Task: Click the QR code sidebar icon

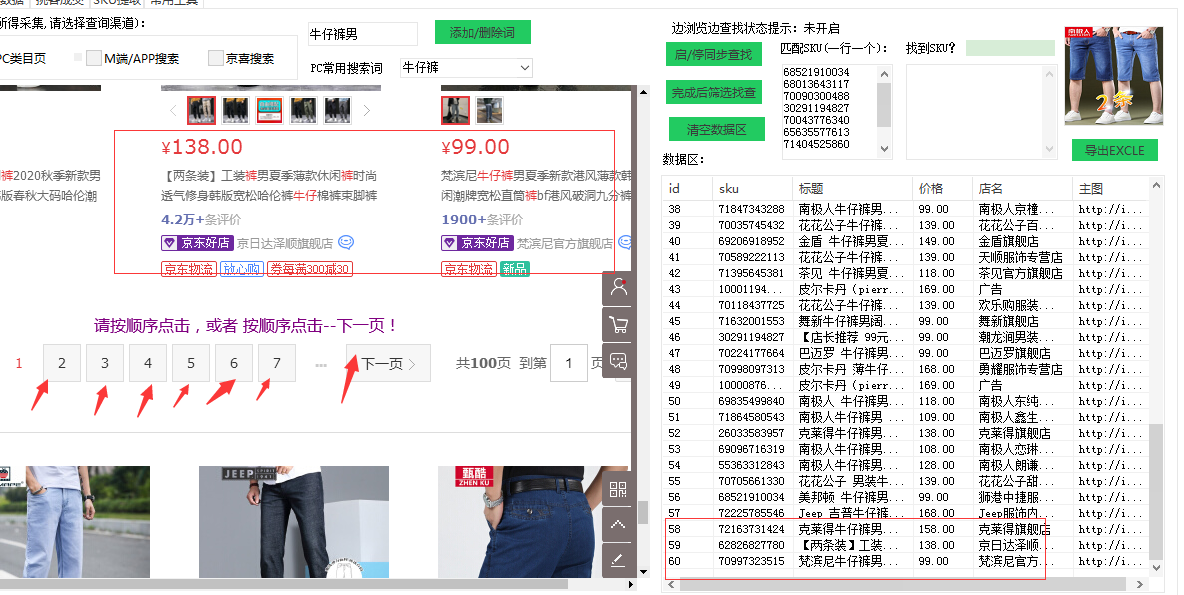Action: pyautogui.click(x=618, y=489)
